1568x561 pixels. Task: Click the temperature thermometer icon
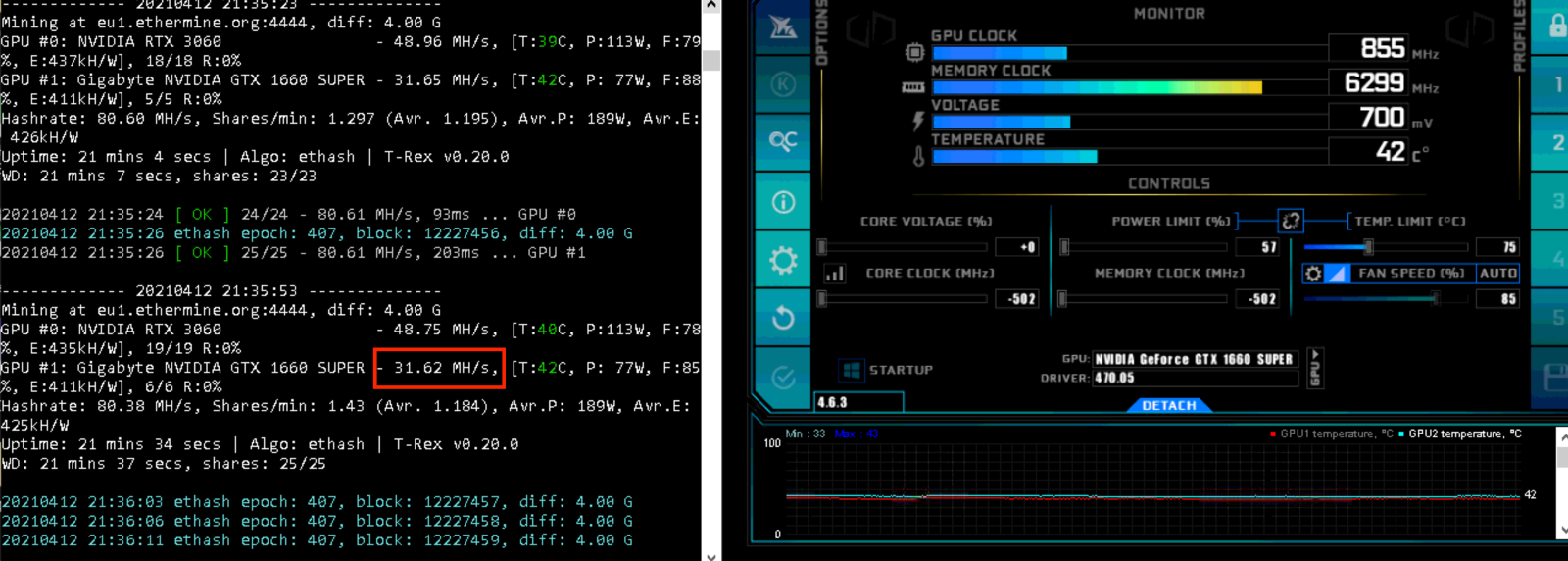(x=918, y=156)
